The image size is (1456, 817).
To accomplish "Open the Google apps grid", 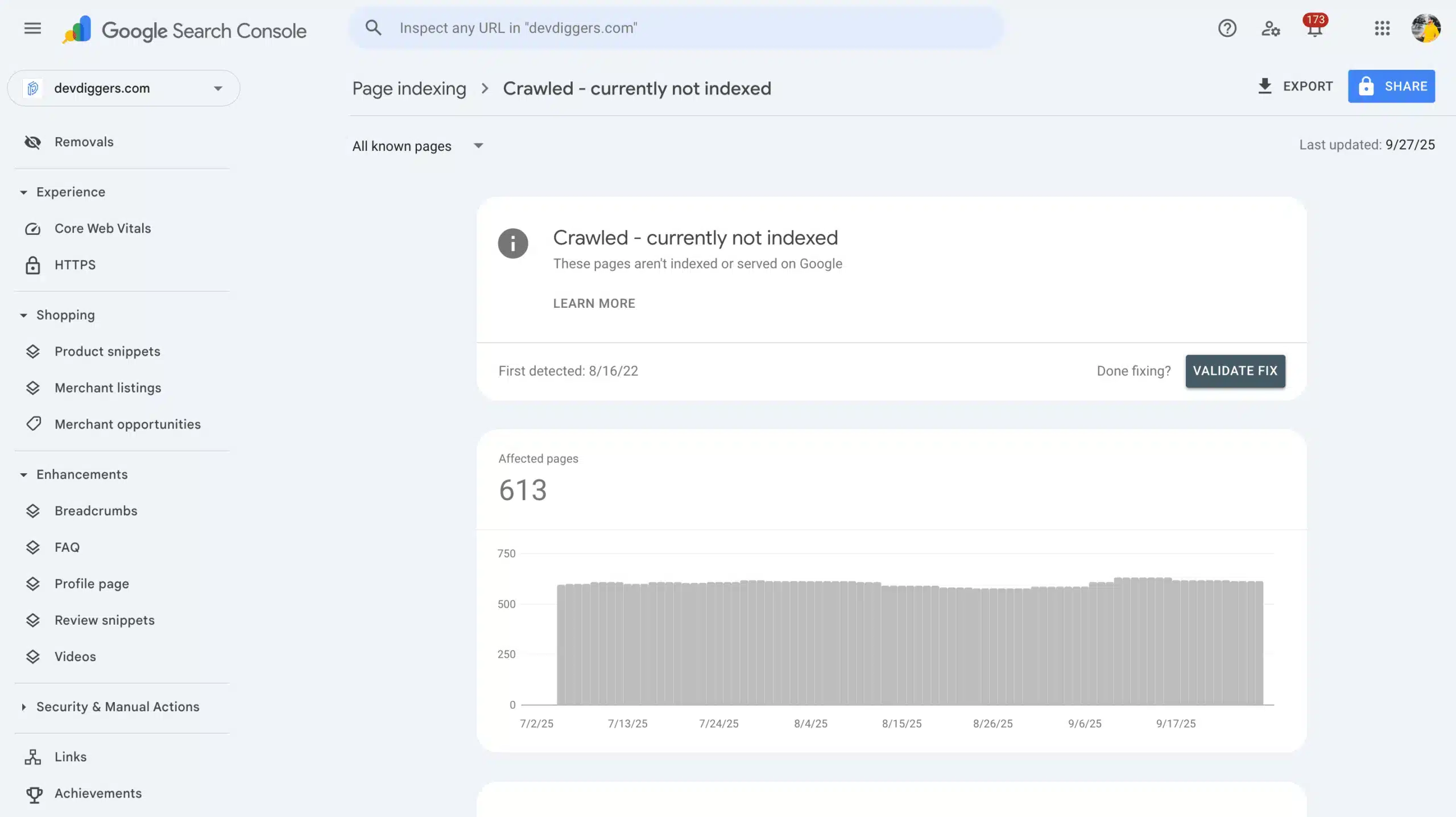I will tap(1382, 28).
